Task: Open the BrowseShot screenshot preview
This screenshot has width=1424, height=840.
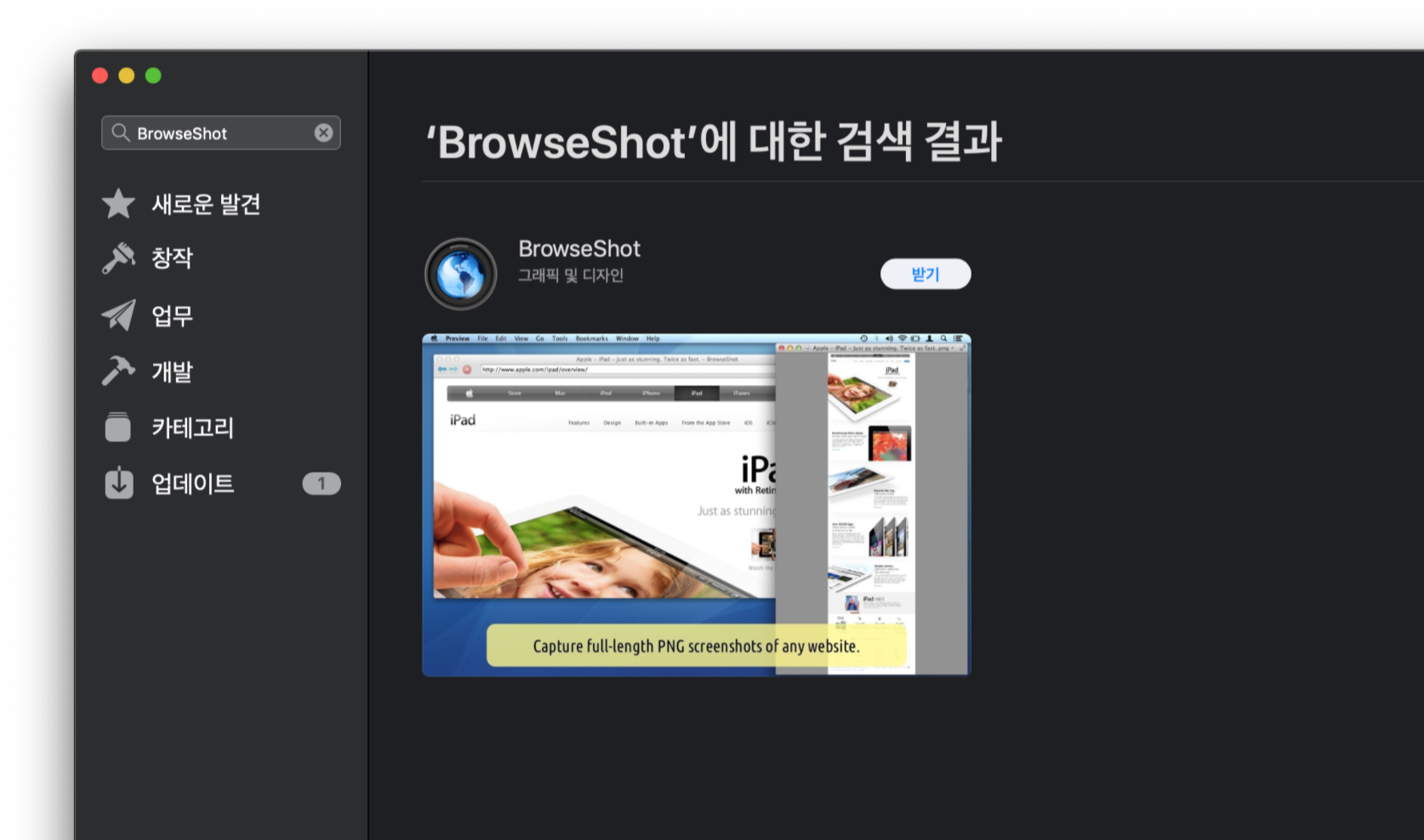Action: click(697, 505)
